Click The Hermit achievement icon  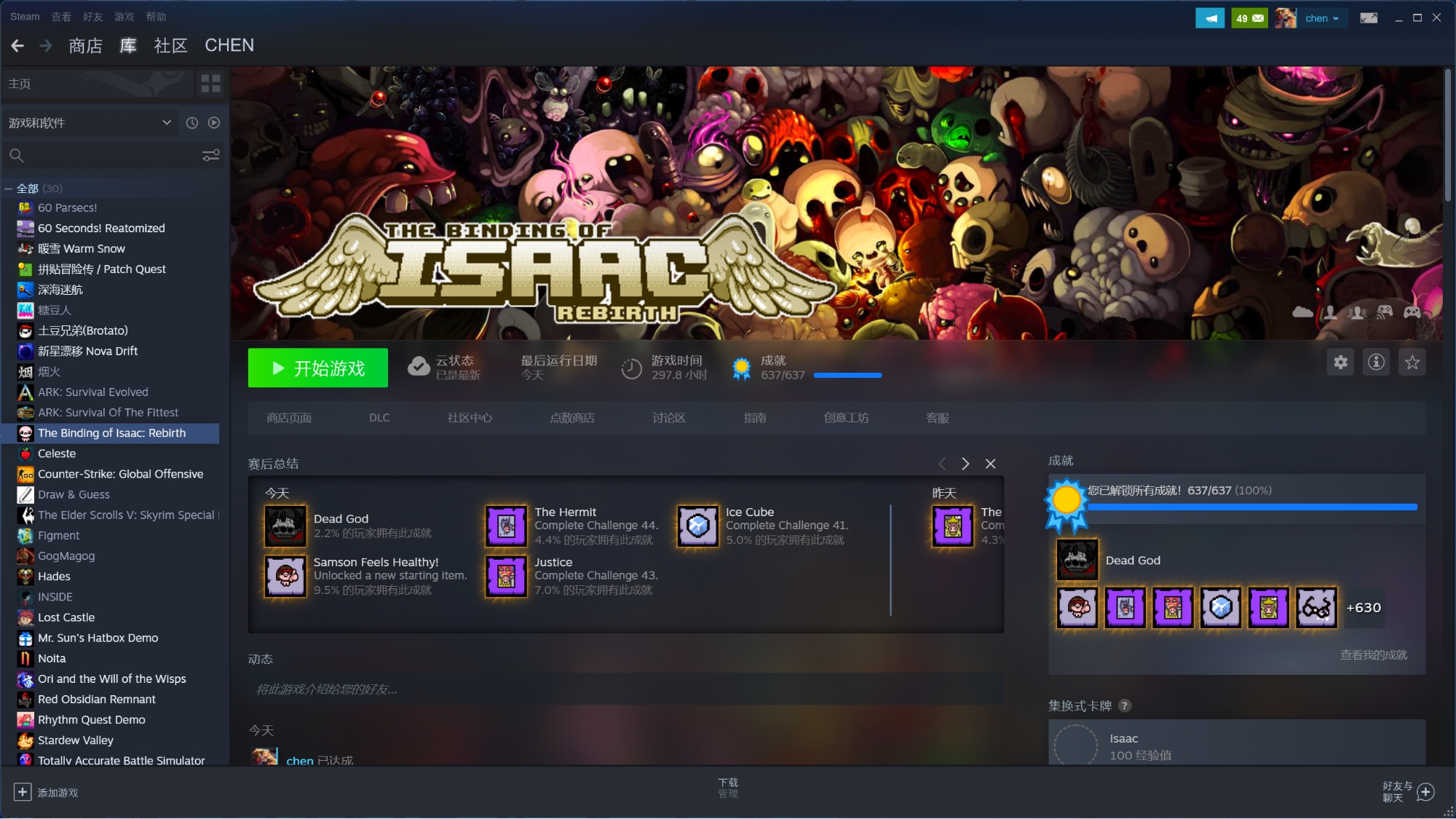tap(506, 526)
